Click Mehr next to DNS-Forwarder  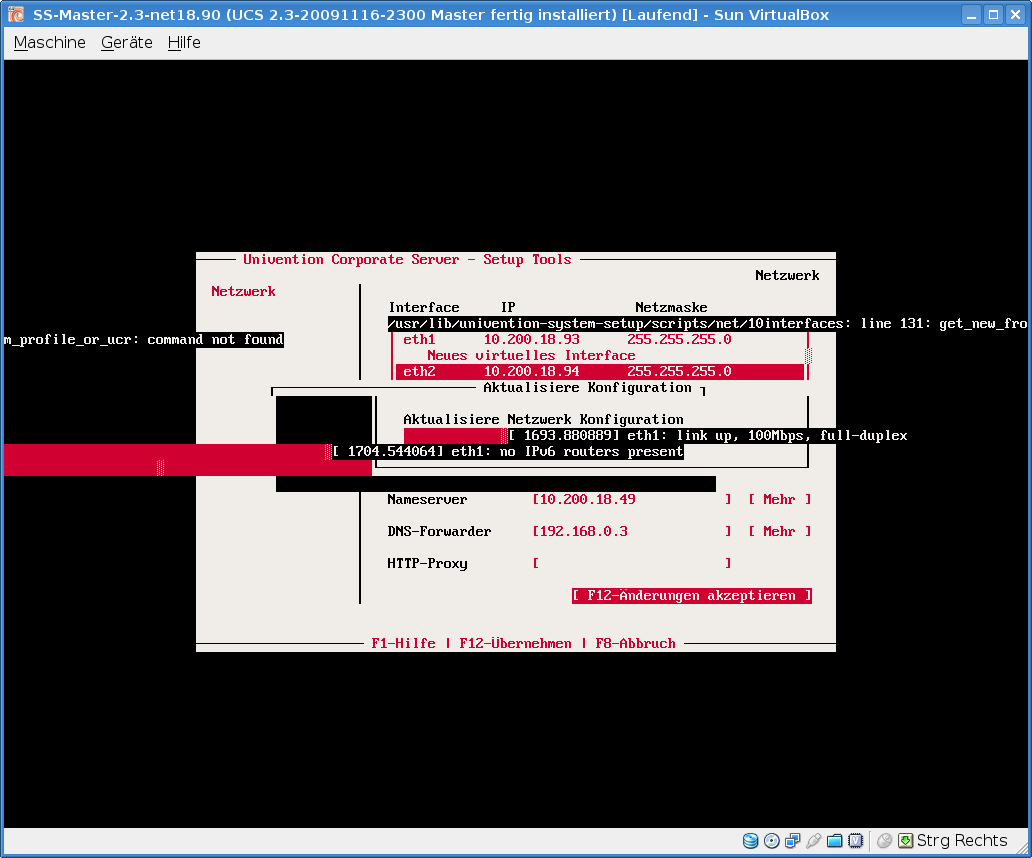[x=779, y=531]
